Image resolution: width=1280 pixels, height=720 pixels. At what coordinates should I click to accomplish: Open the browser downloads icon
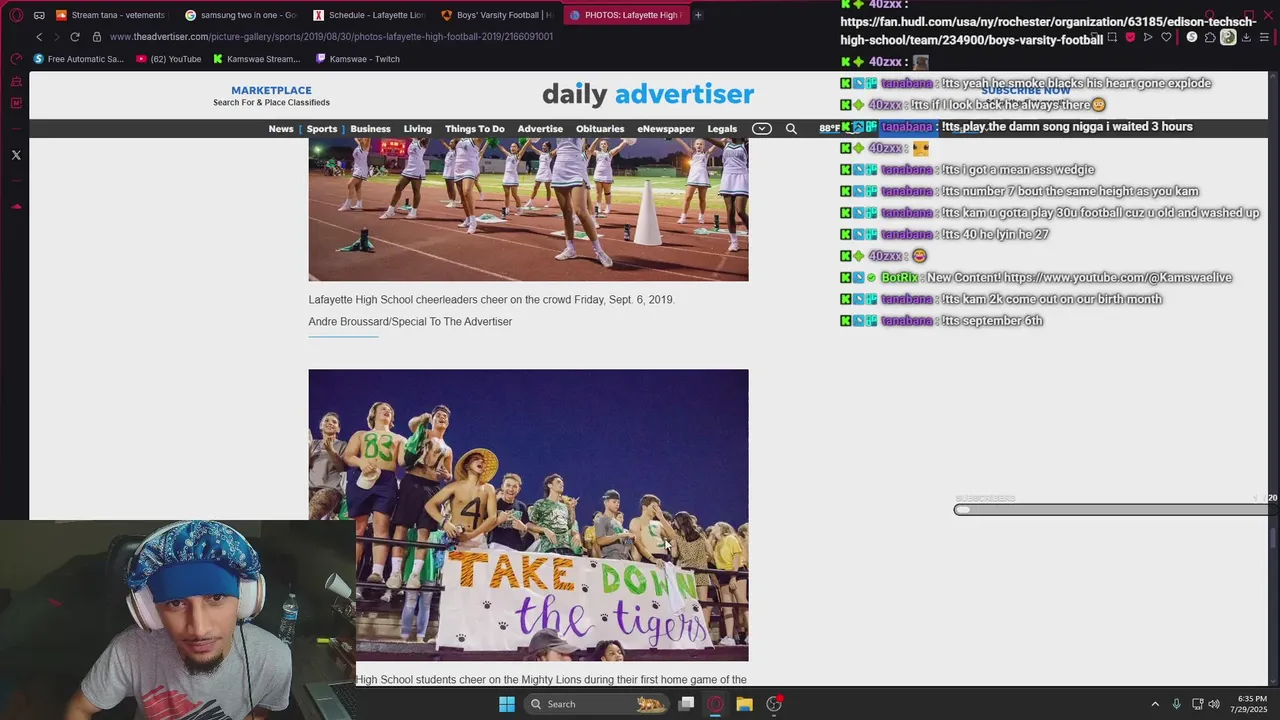click(x=1246, y=37)
